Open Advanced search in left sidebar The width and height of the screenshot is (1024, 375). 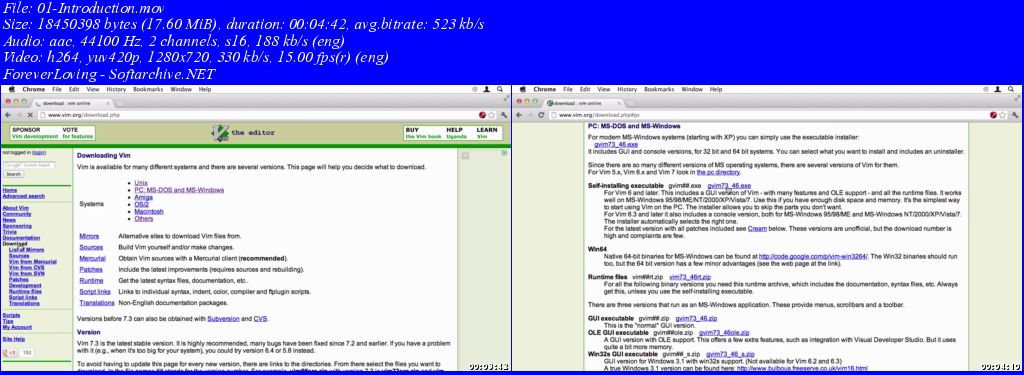click(24, 196)
